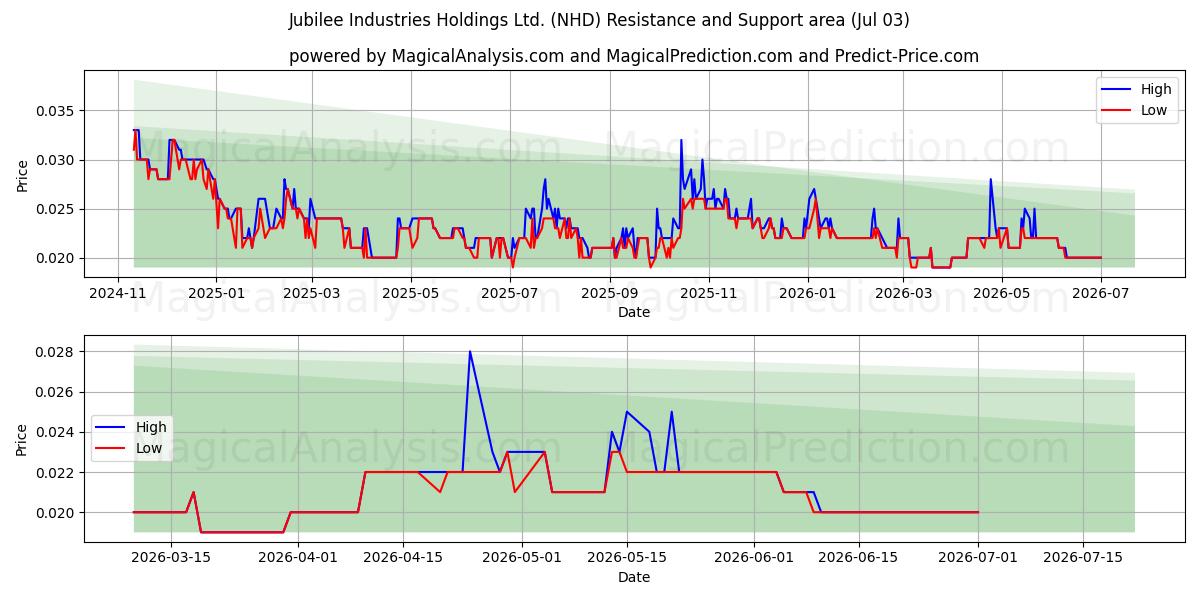Click the 2026-05-15 tick label on bottom chart
The height and width of the screenshot is (600, 1200).
627,557
